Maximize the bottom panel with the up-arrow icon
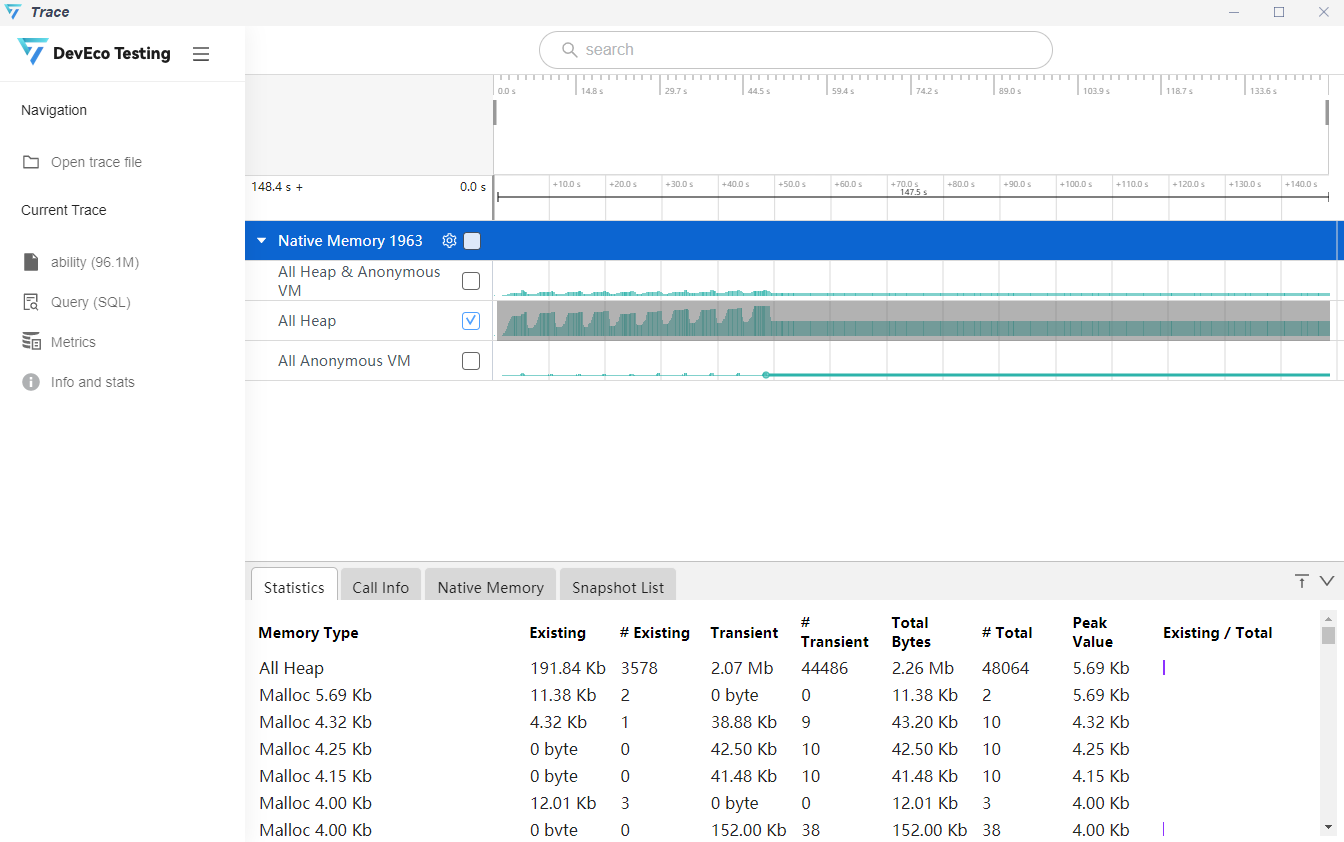Screen dimensions: 1344x842 (x=1301, y=581)
